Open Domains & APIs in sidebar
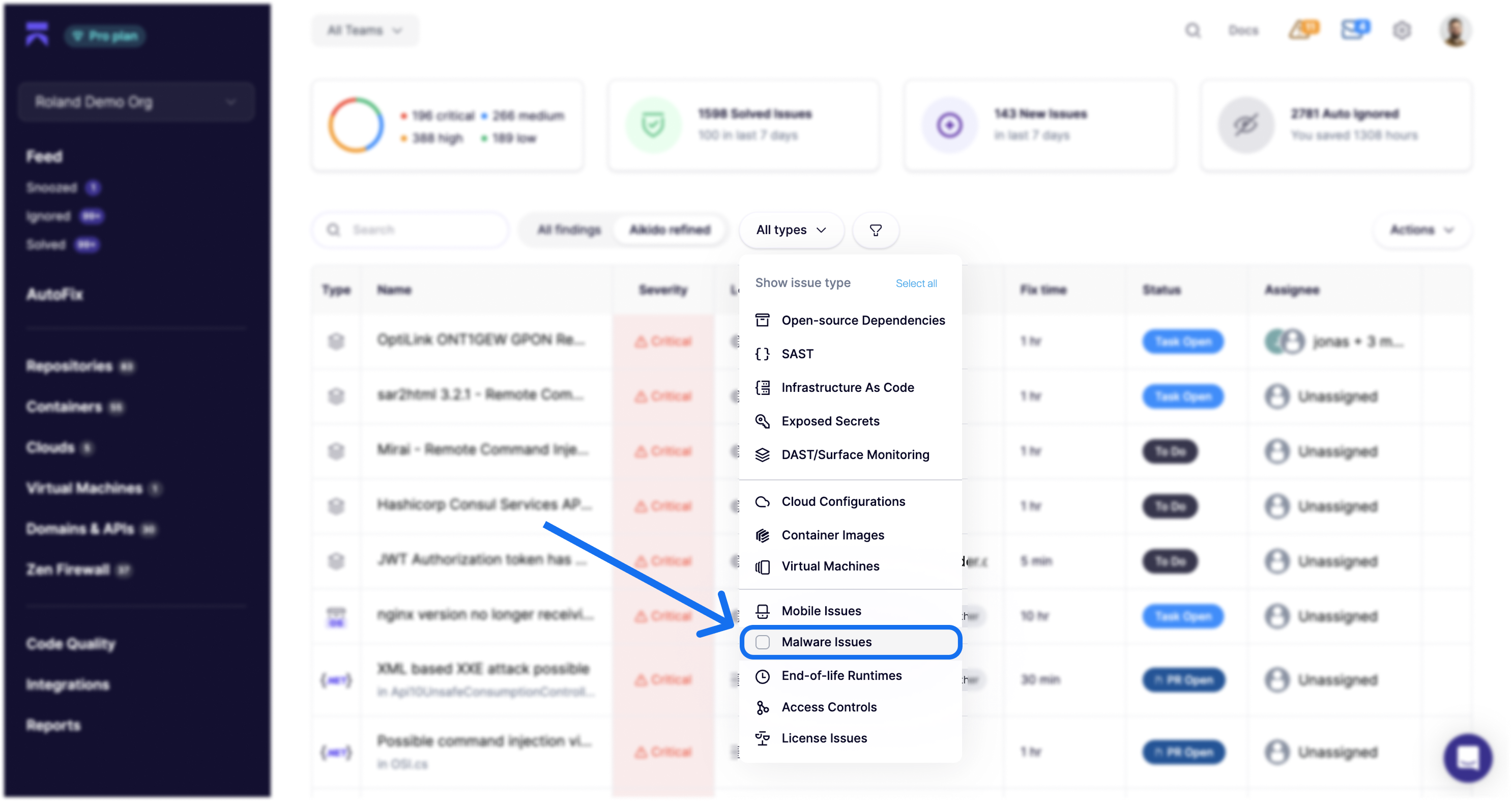The height and width of the screenshot is (801, 1512). [x=91, y=529]
